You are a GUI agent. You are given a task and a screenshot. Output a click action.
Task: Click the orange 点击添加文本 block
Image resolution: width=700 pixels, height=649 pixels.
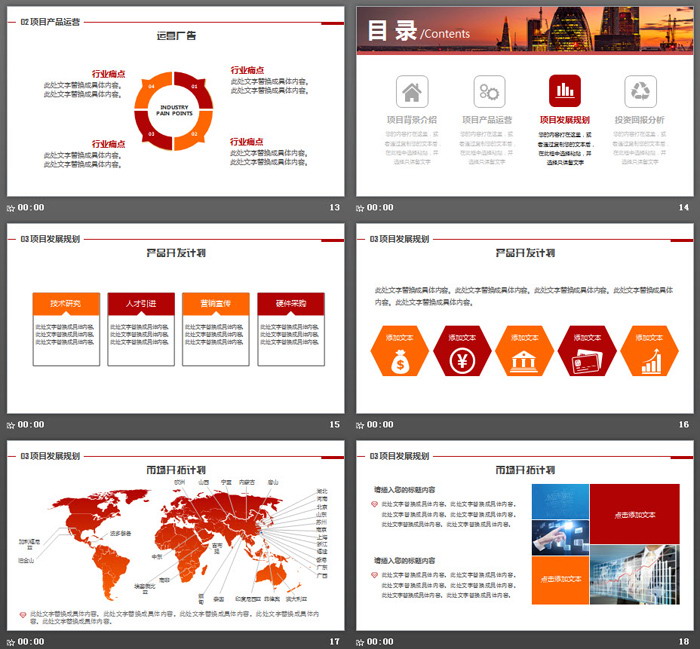point(559,578)
